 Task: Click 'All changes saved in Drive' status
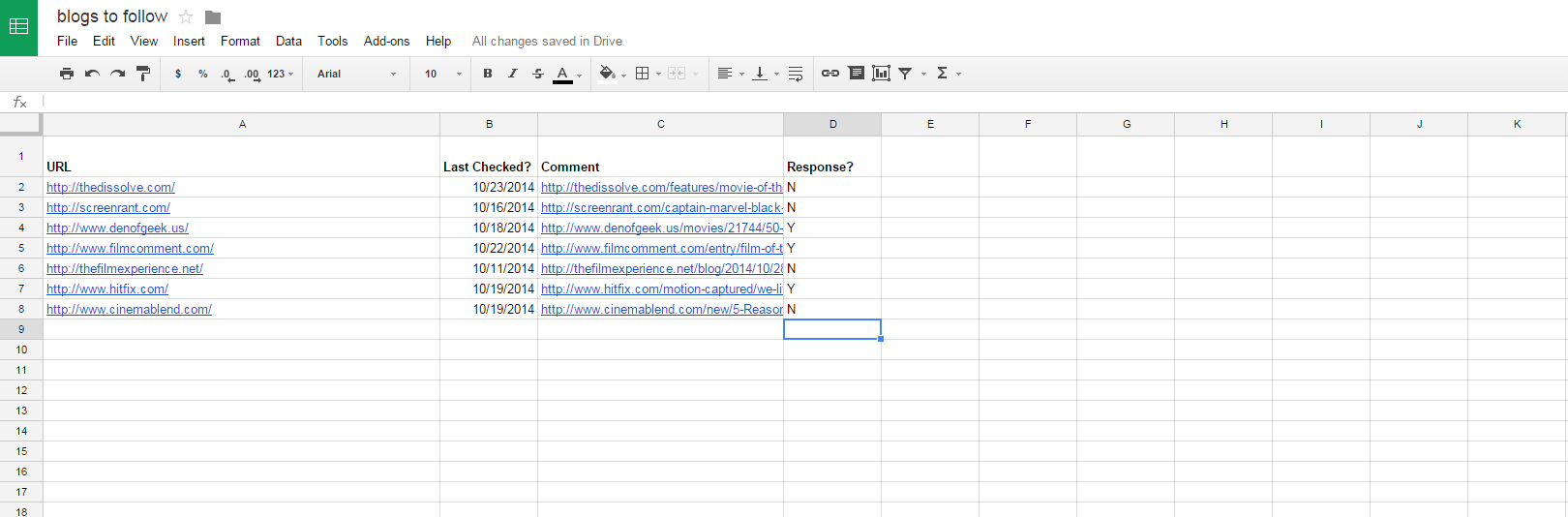point(547,41)
